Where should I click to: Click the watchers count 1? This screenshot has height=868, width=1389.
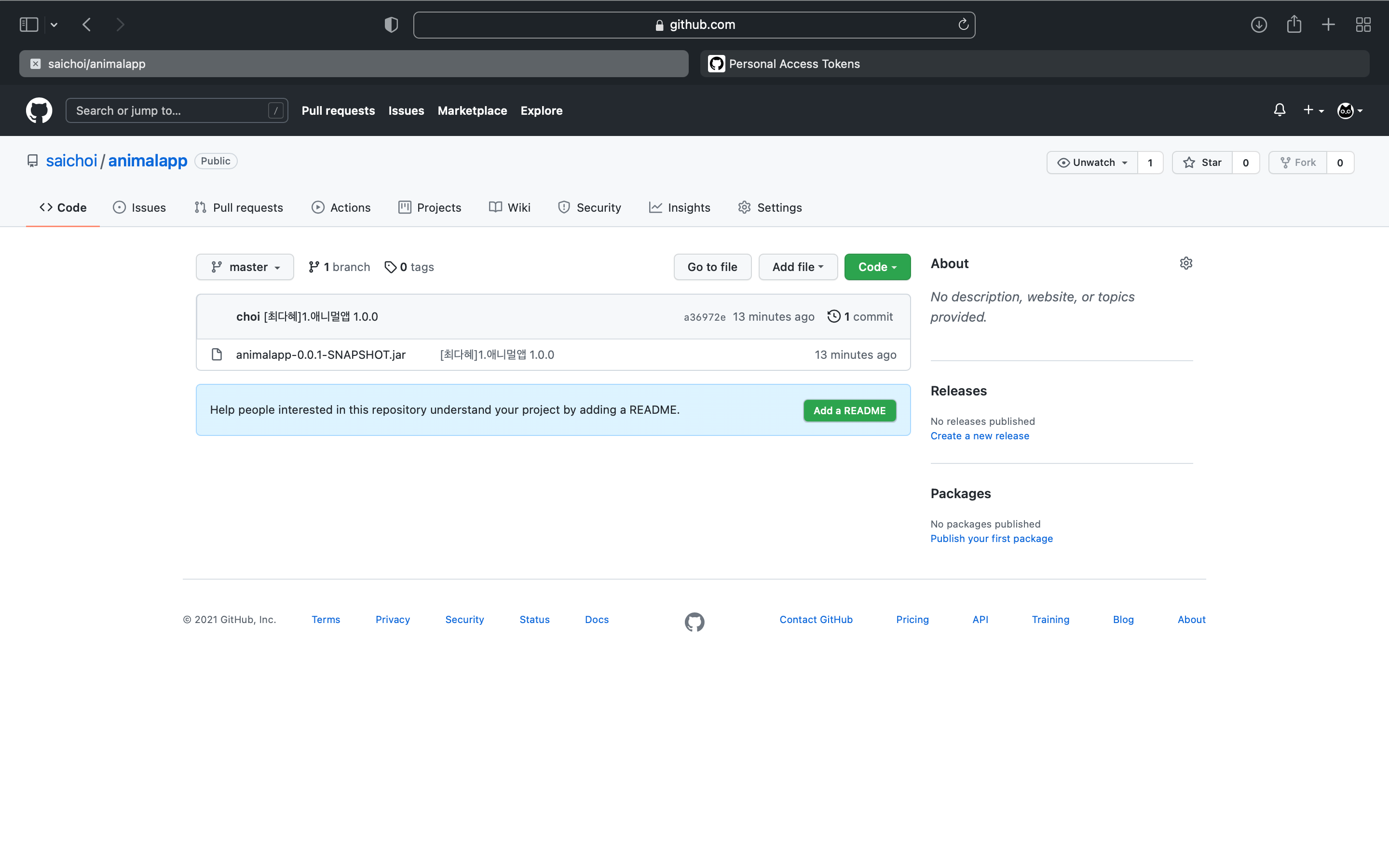(x=1150, y=163)
